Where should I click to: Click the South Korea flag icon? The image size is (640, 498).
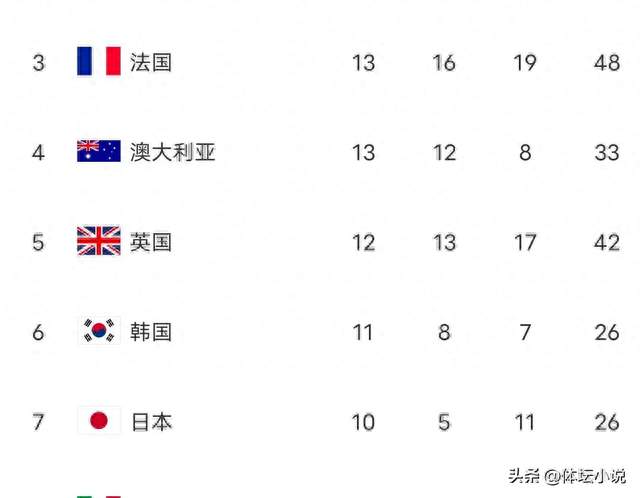[99, 331]
